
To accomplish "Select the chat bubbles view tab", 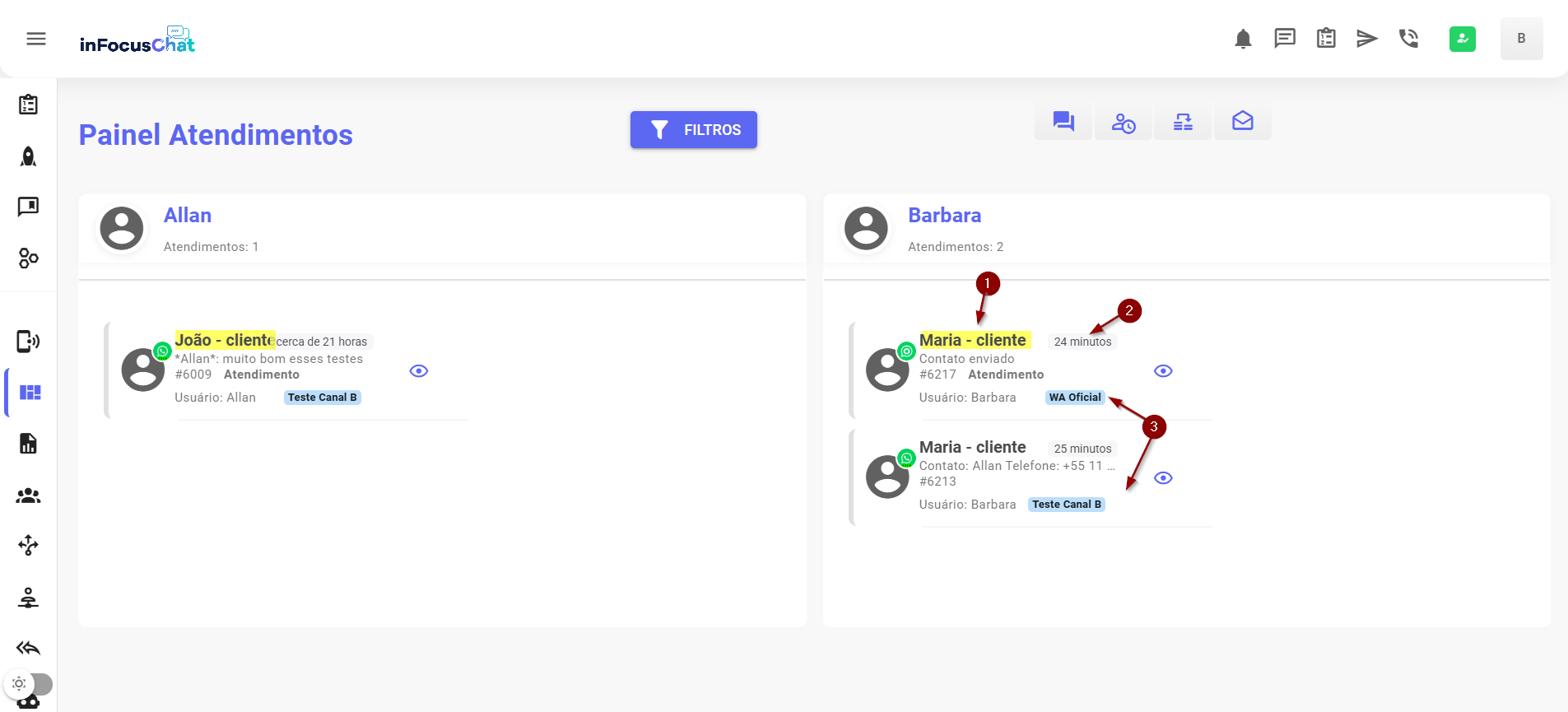I will click(1063, 123).
